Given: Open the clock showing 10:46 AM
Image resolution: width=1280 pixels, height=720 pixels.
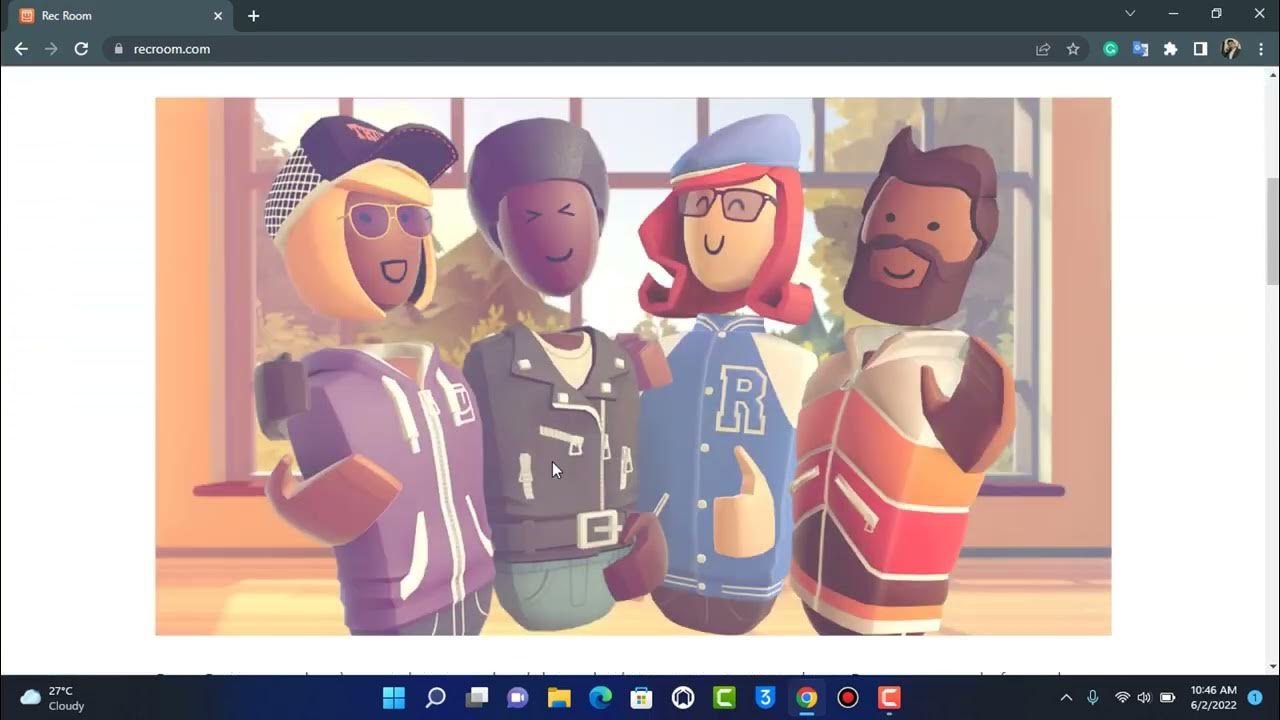Looking at the screenshot, I should point(1213,697).
